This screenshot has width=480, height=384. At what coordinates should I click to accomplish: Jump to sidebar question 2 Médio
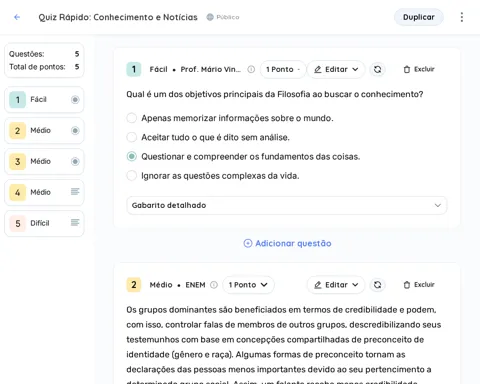coord(44,130)
